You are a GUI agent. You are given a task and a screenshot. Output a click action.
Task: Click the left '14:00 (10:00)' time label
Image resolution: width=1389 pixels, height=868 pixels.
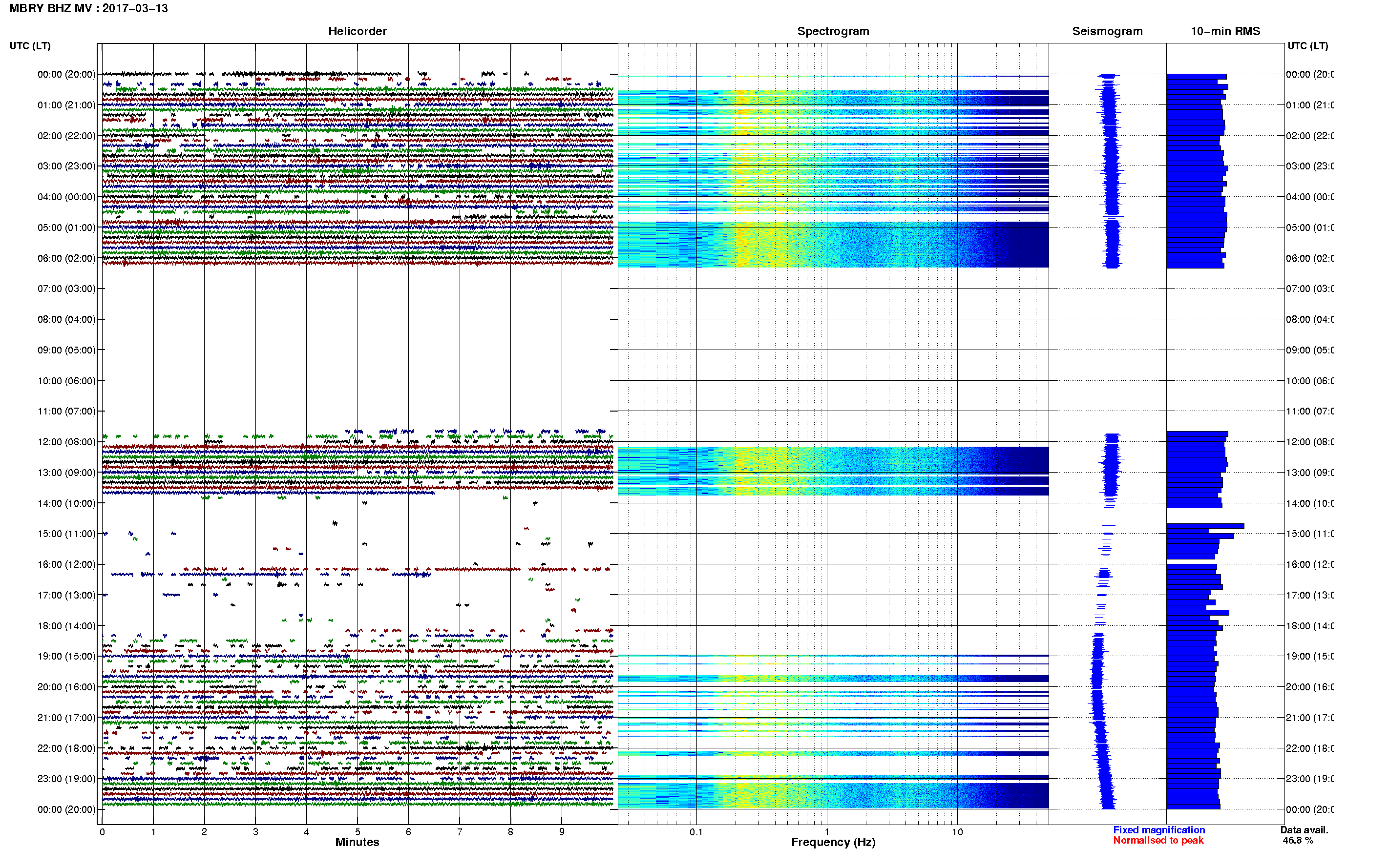pos(66,503)
